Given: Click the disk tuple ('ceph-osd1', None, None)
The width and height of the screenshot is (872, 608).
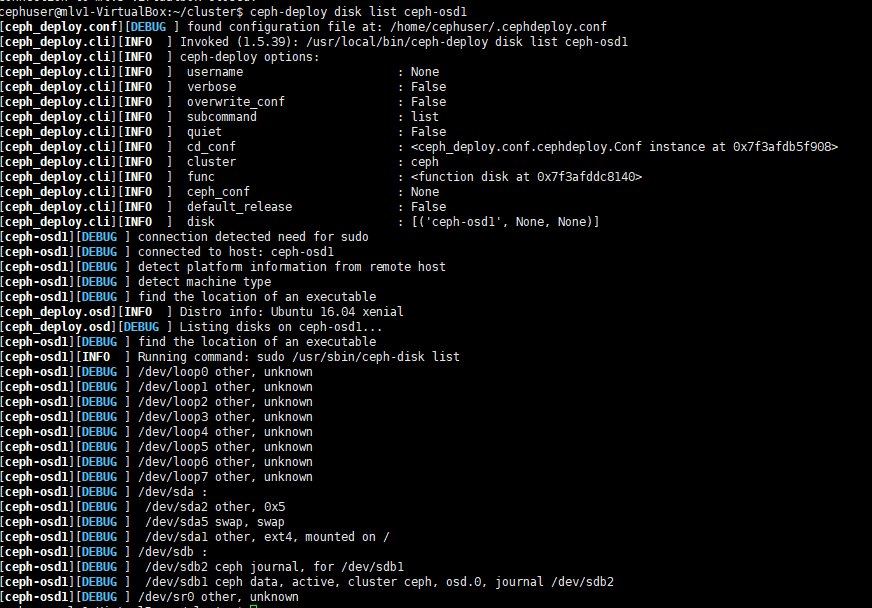Looking at the screenshot, I should tap(505, 222).
